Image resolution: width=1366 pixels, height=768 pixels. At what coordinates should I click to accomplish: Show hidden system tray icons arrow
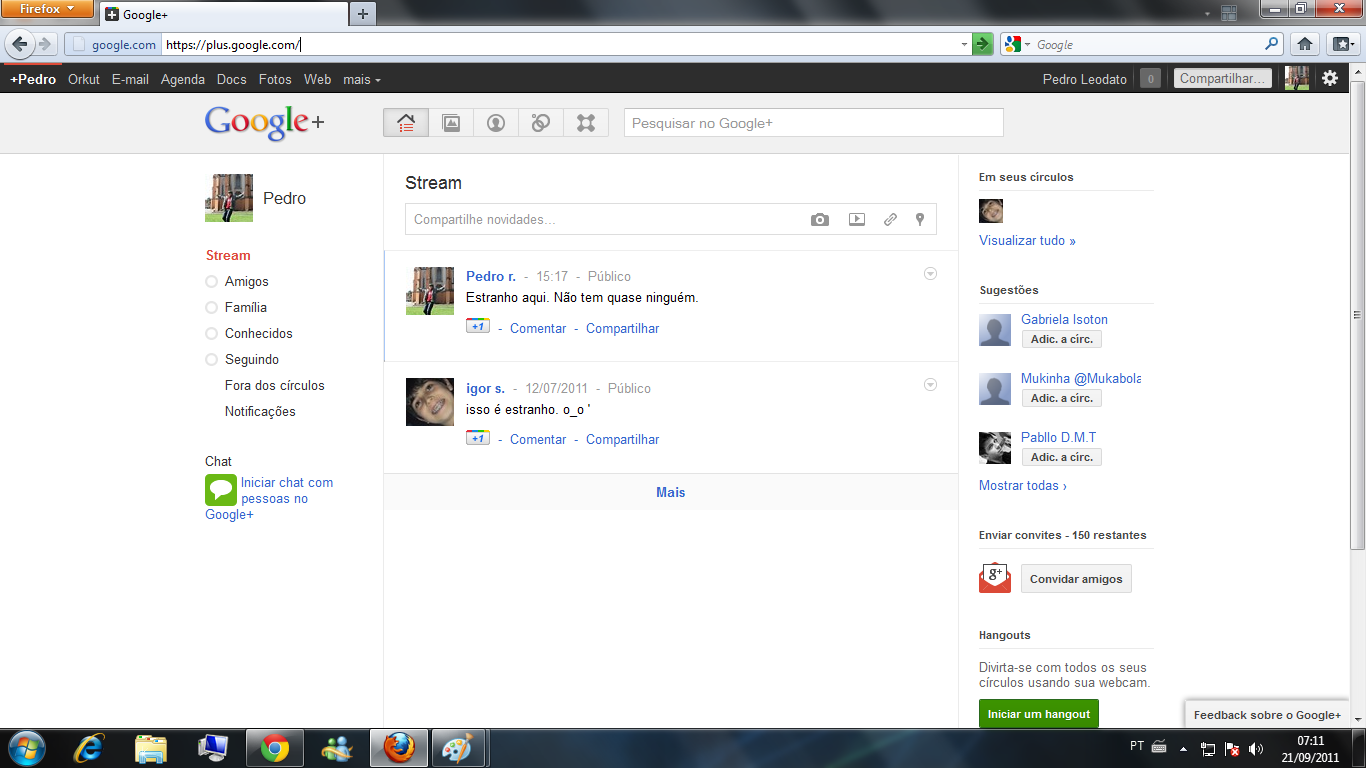[x=1184, y=748]
